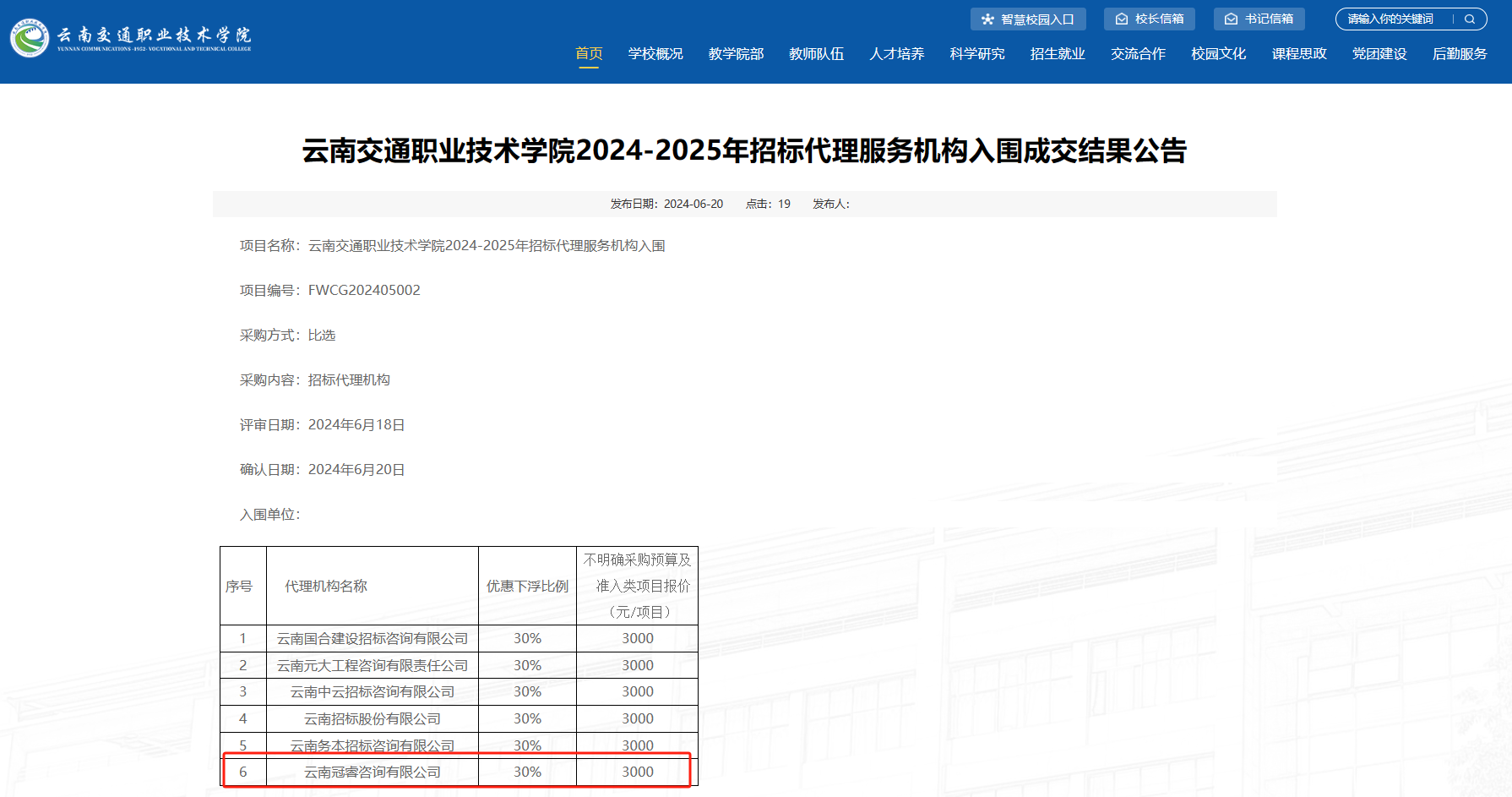Click project number FWCG202405002
Screen dimensions: 1512x797
pos(364,291)
